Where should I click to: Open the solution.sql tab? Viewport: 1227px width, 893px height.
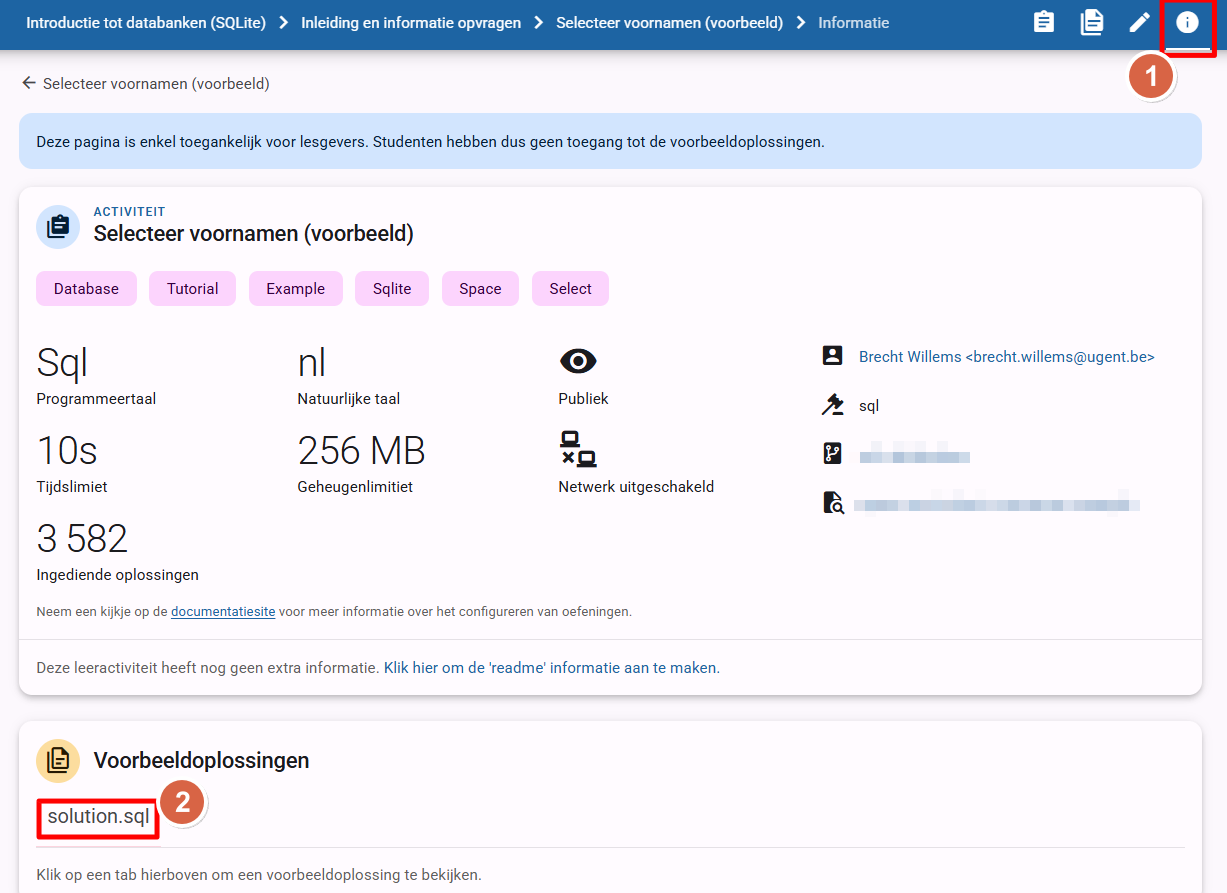98,817
